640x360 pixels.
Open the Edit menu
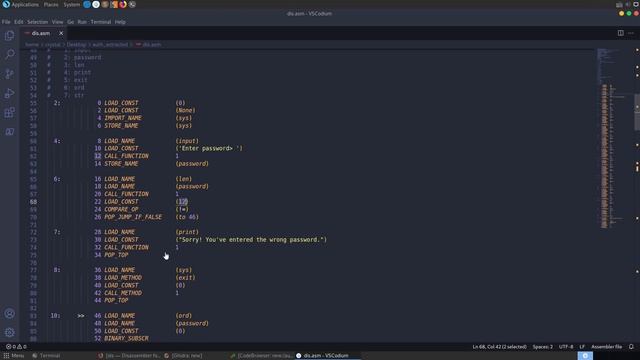click(19, 22)
